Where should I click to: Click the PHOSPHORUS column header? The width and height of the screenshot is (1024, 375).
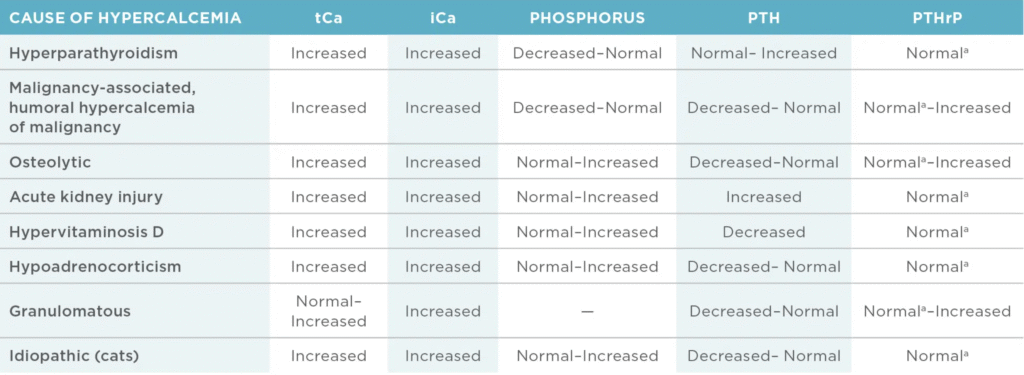click(x=586, y=18)
